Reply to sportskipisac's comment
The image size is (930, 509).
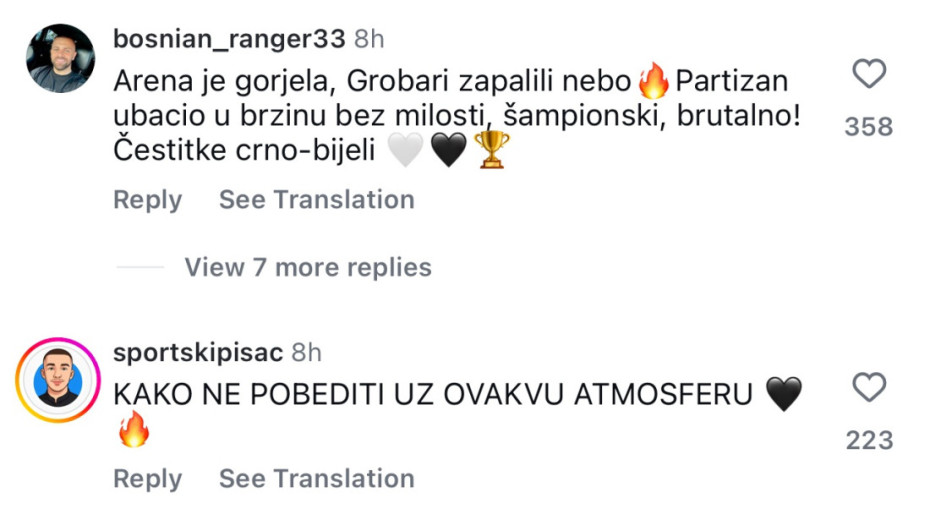click(x=147, y=479)
